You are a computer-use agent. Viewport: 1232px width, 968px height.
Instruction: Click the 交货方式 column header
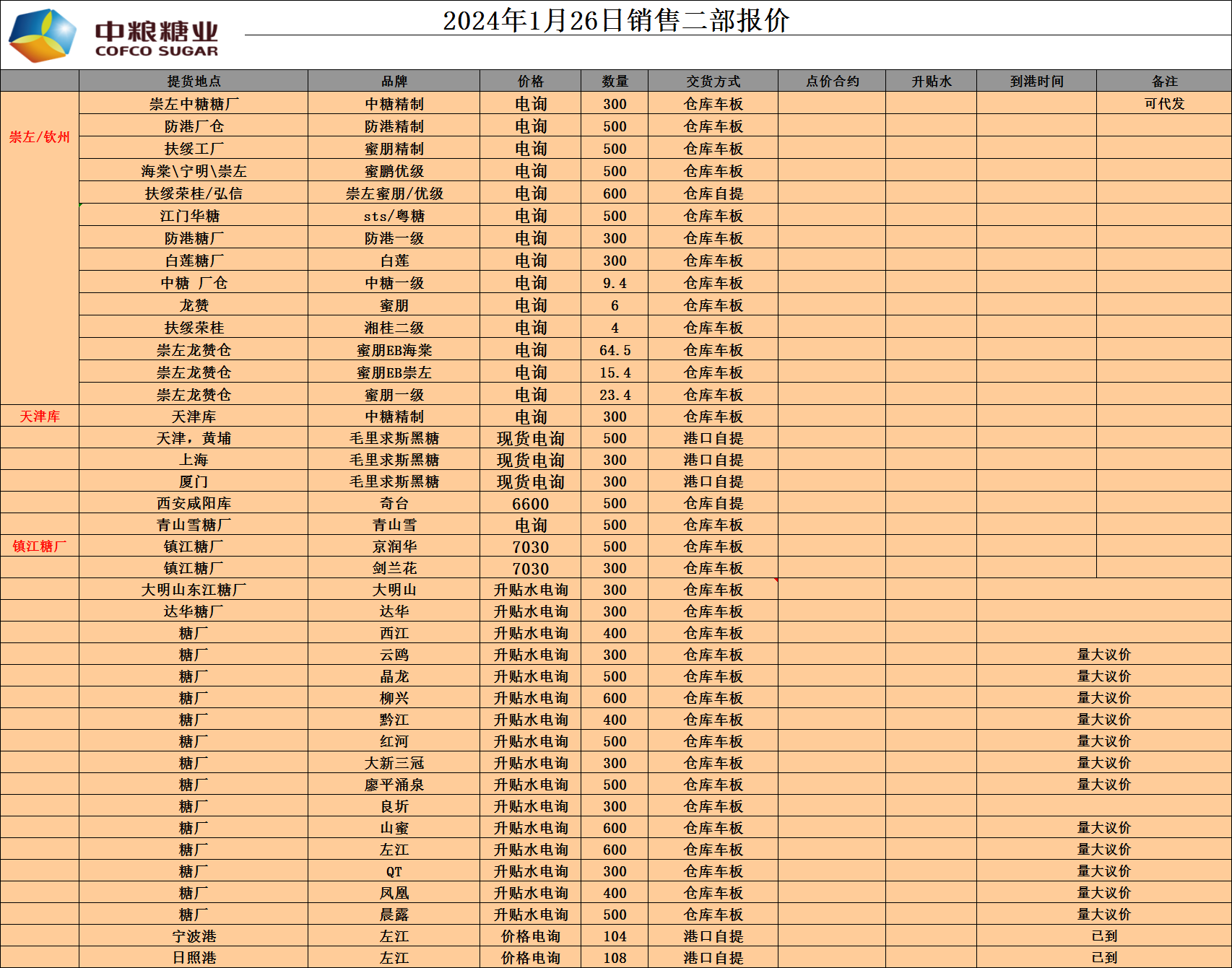coord(713,81)
